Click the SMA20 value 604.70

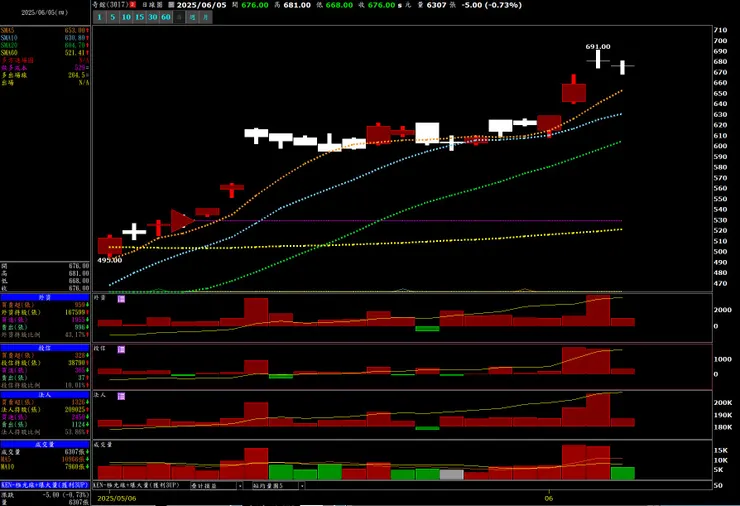76,45
